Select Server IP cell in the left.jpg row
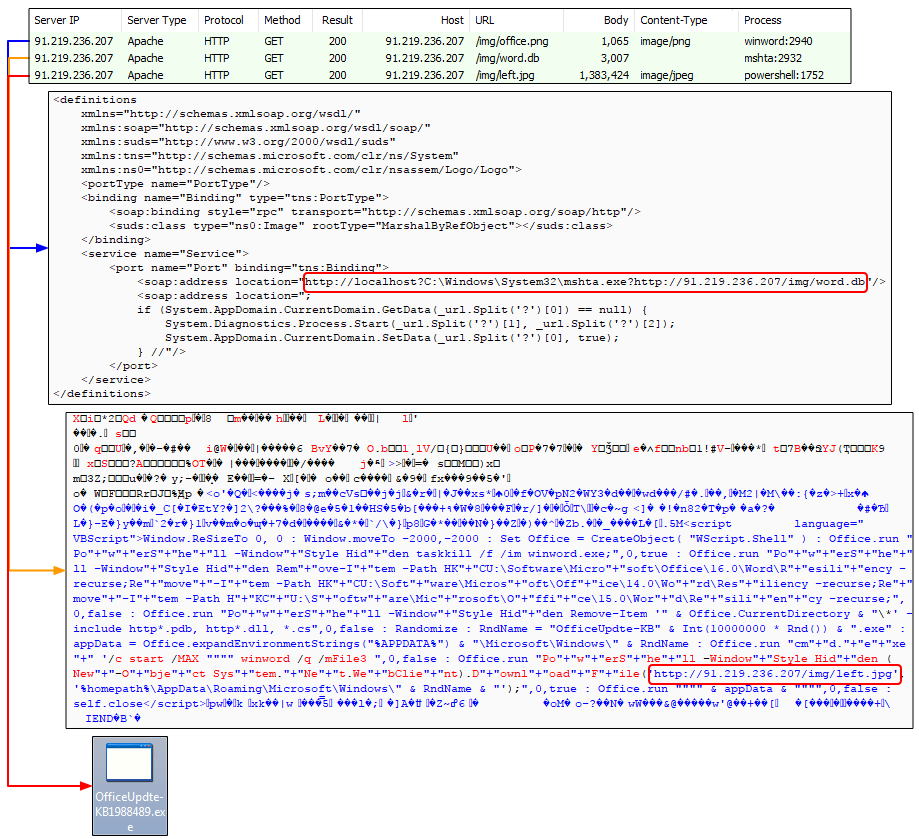This screenshot has height=839, width=919. (x=74, y=75)
